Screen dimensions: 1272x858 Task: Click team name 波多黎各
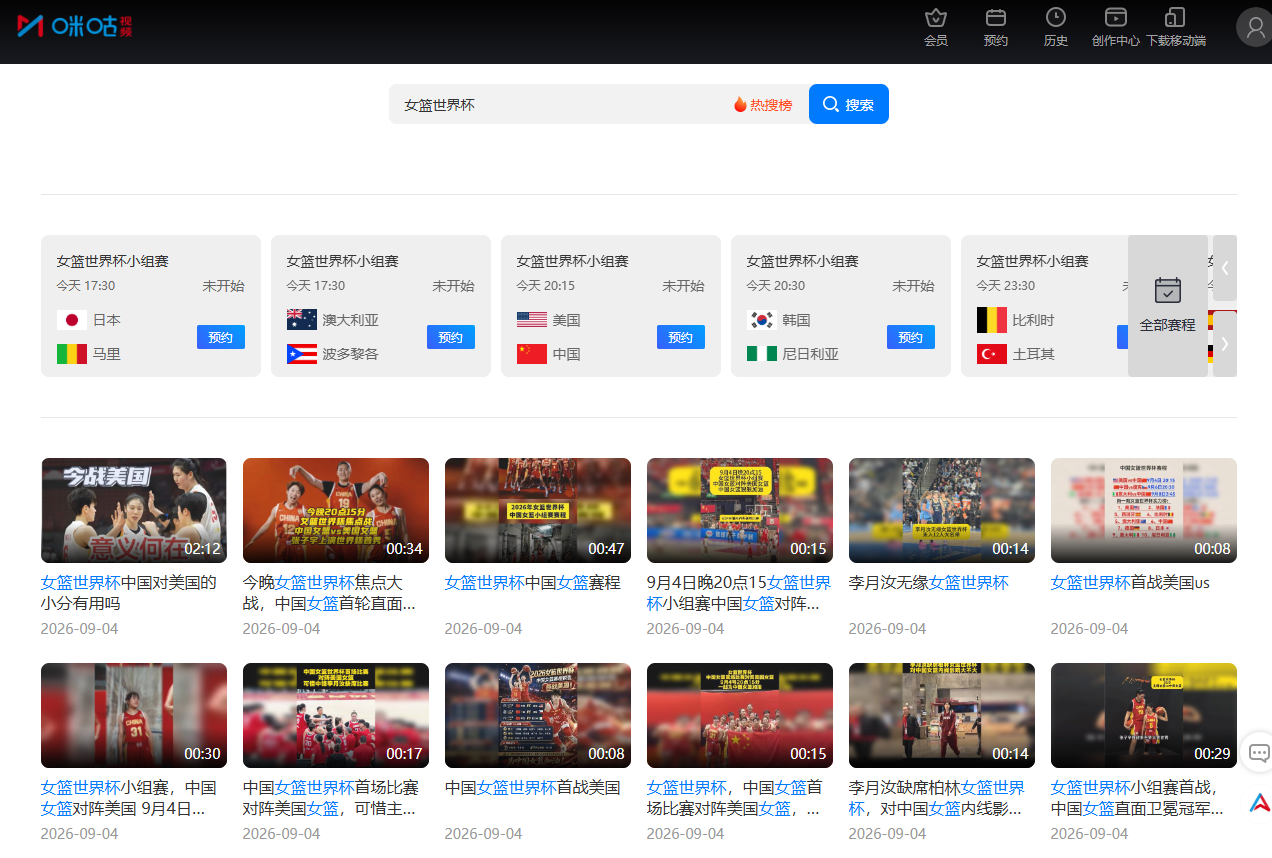click(x=351, y=354)
